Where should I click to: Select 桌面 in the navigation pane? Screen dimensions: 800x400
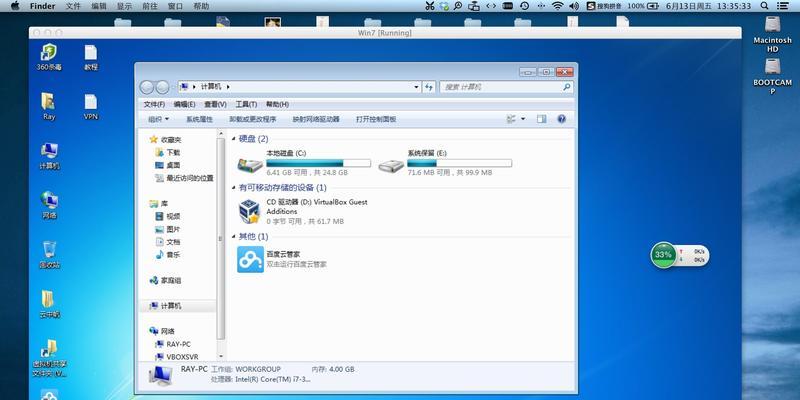168,165
